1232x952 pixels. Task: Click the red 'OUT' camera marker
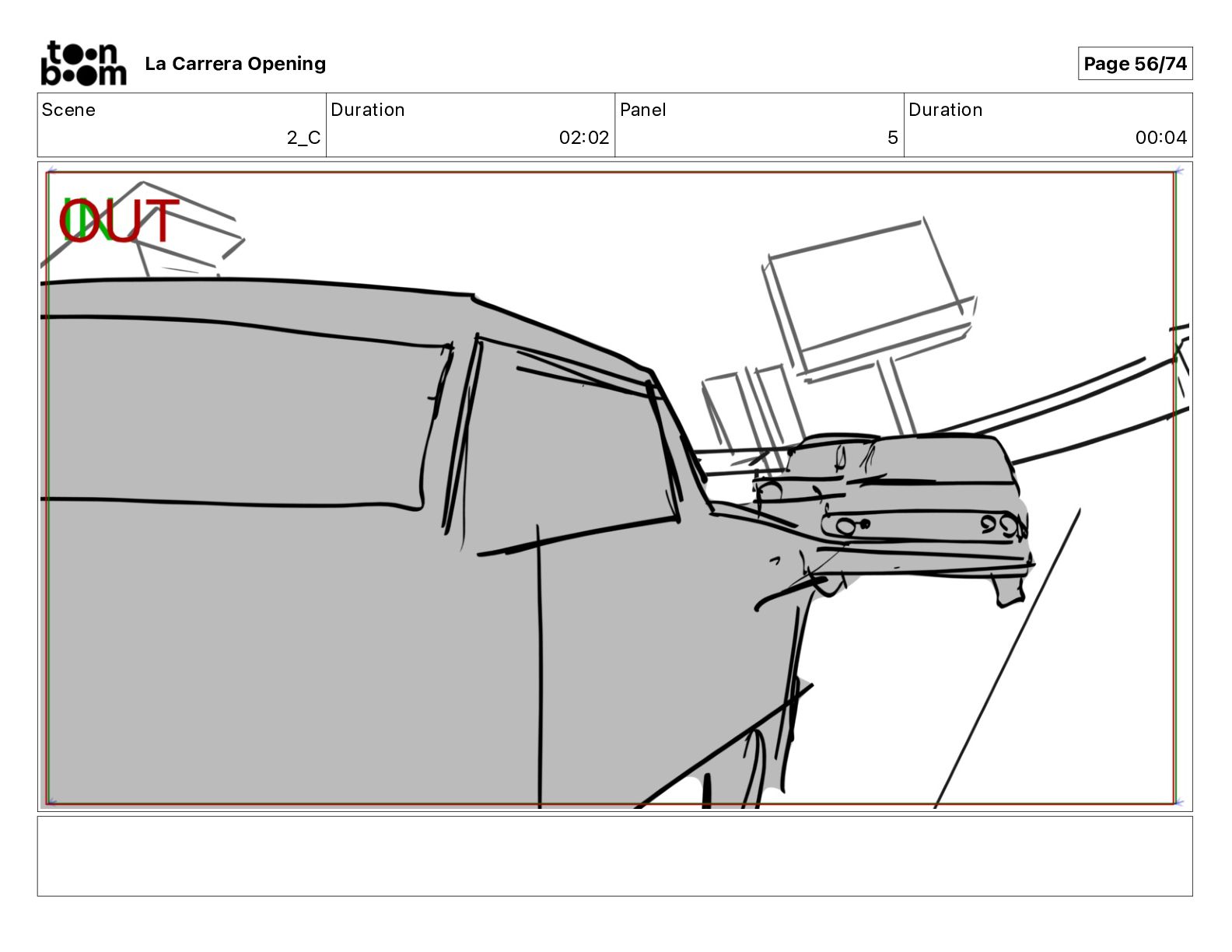[x=119, y=221]
